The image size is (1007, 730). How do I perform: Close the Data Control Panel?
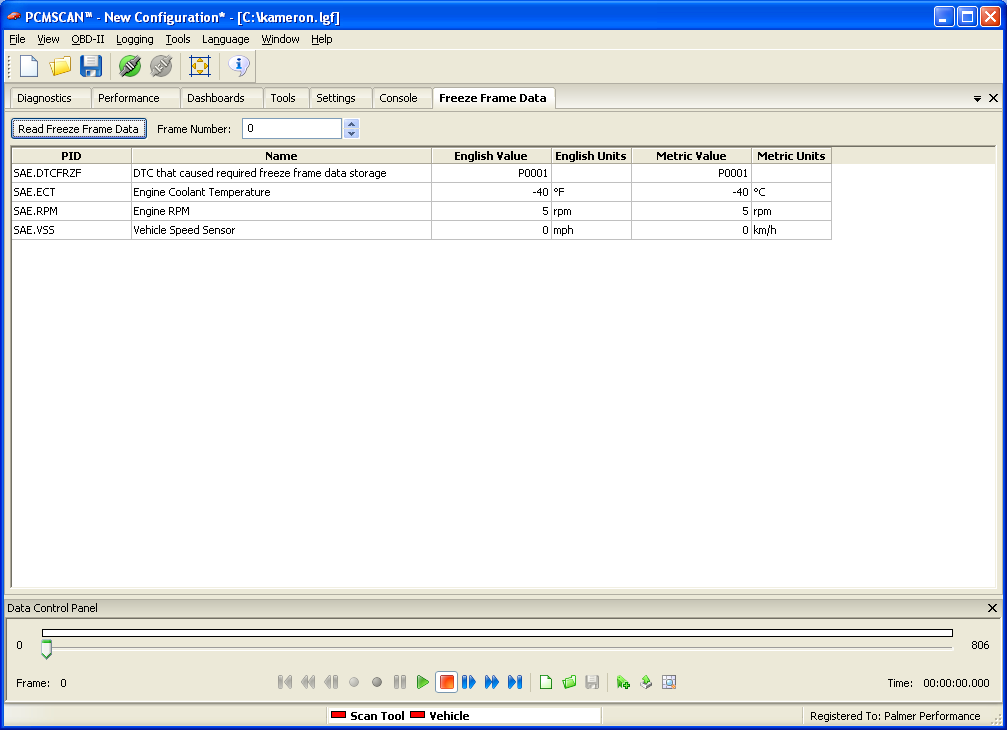point(992,607)
